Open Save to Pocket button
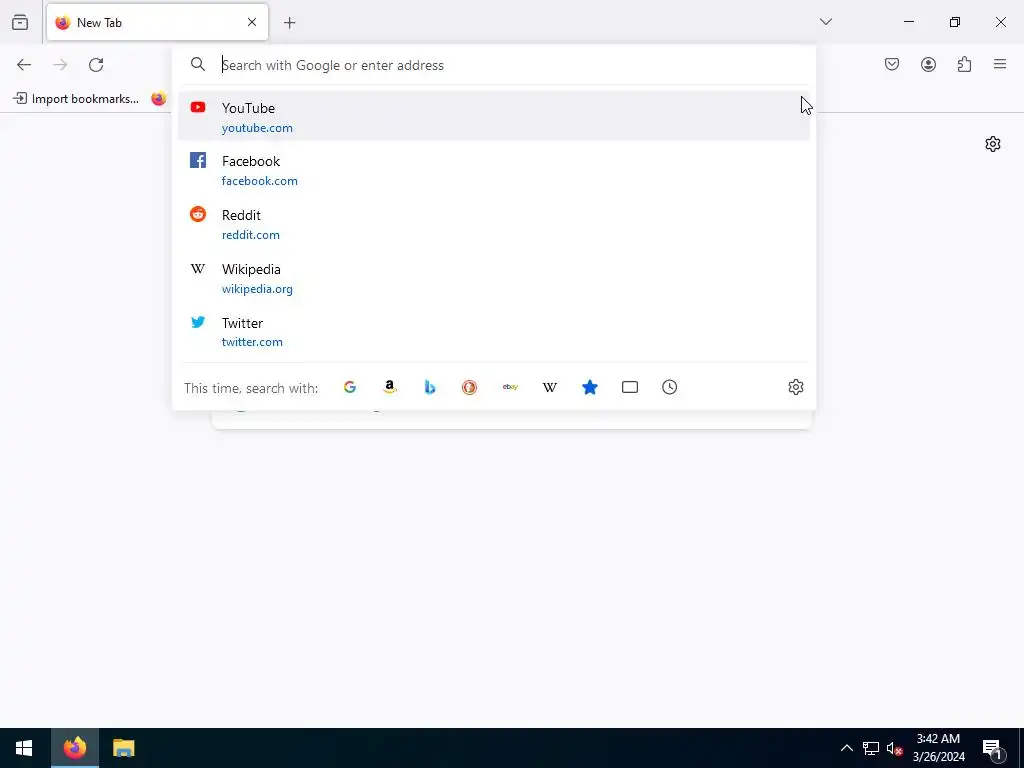Screen dimensions: 1024x768 (x=892, y=64)
